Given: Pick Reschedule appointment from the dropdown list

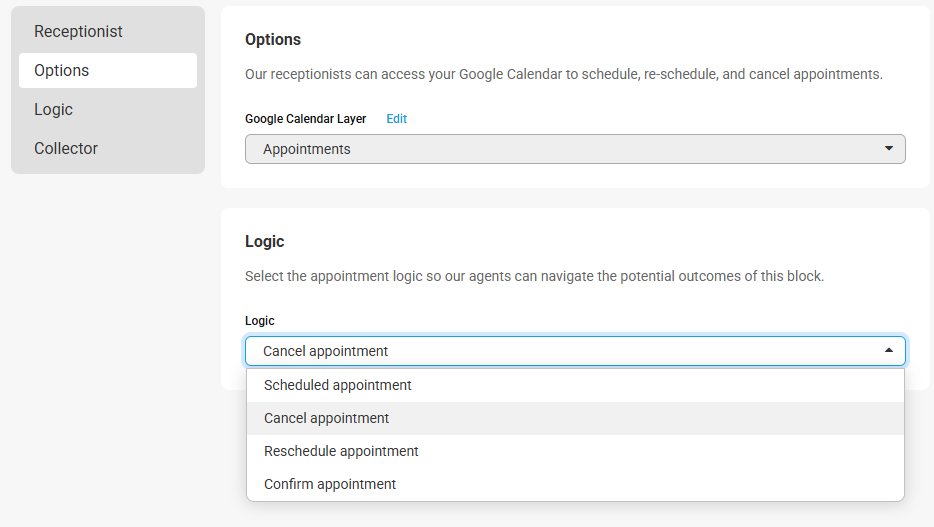Looking at the screenshot, I should [341, 451].
